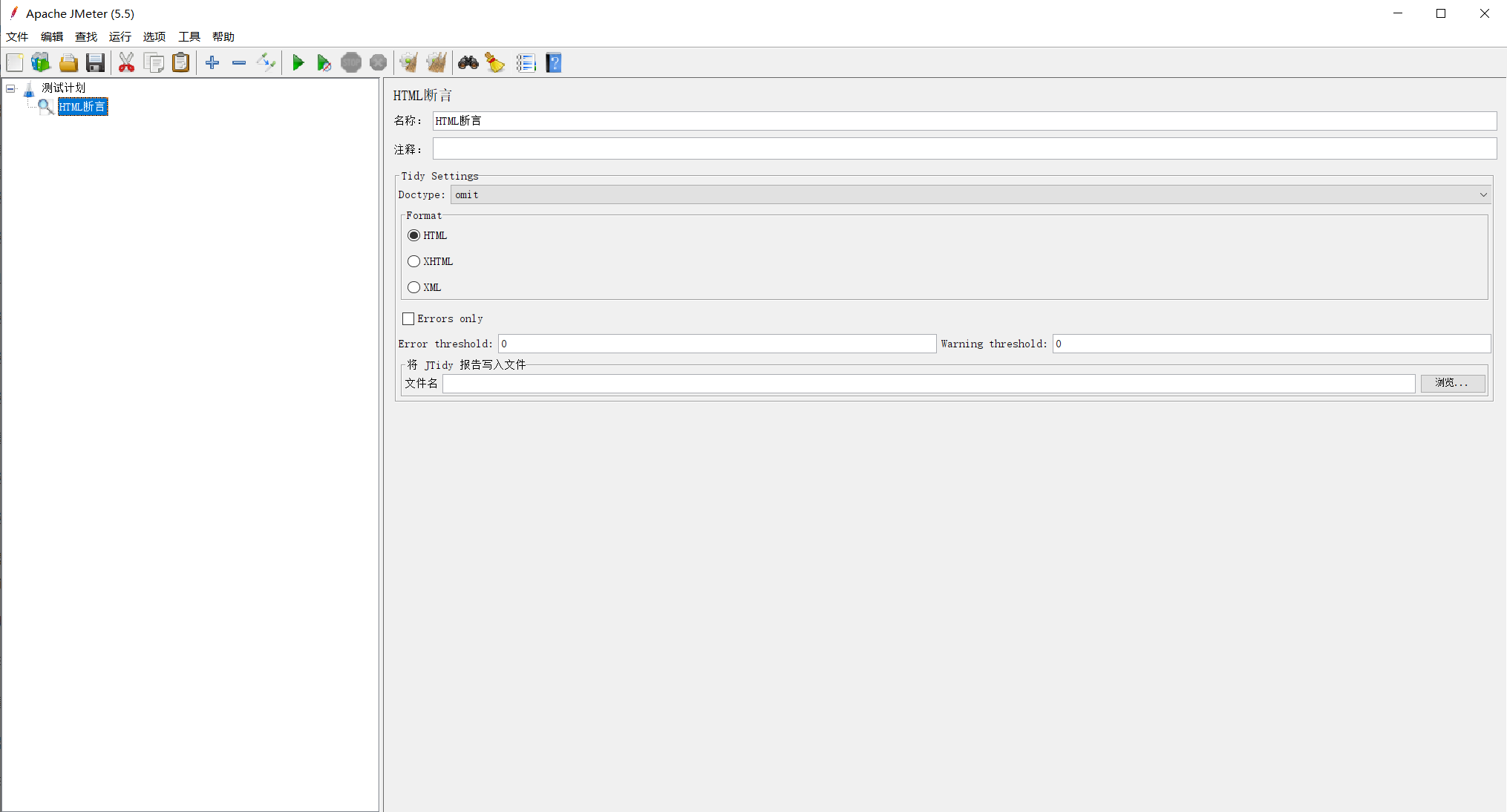This screenshot has width=1507, height=812.
Task: Click the Clear all results icon
Action: (x=437, y=63)
